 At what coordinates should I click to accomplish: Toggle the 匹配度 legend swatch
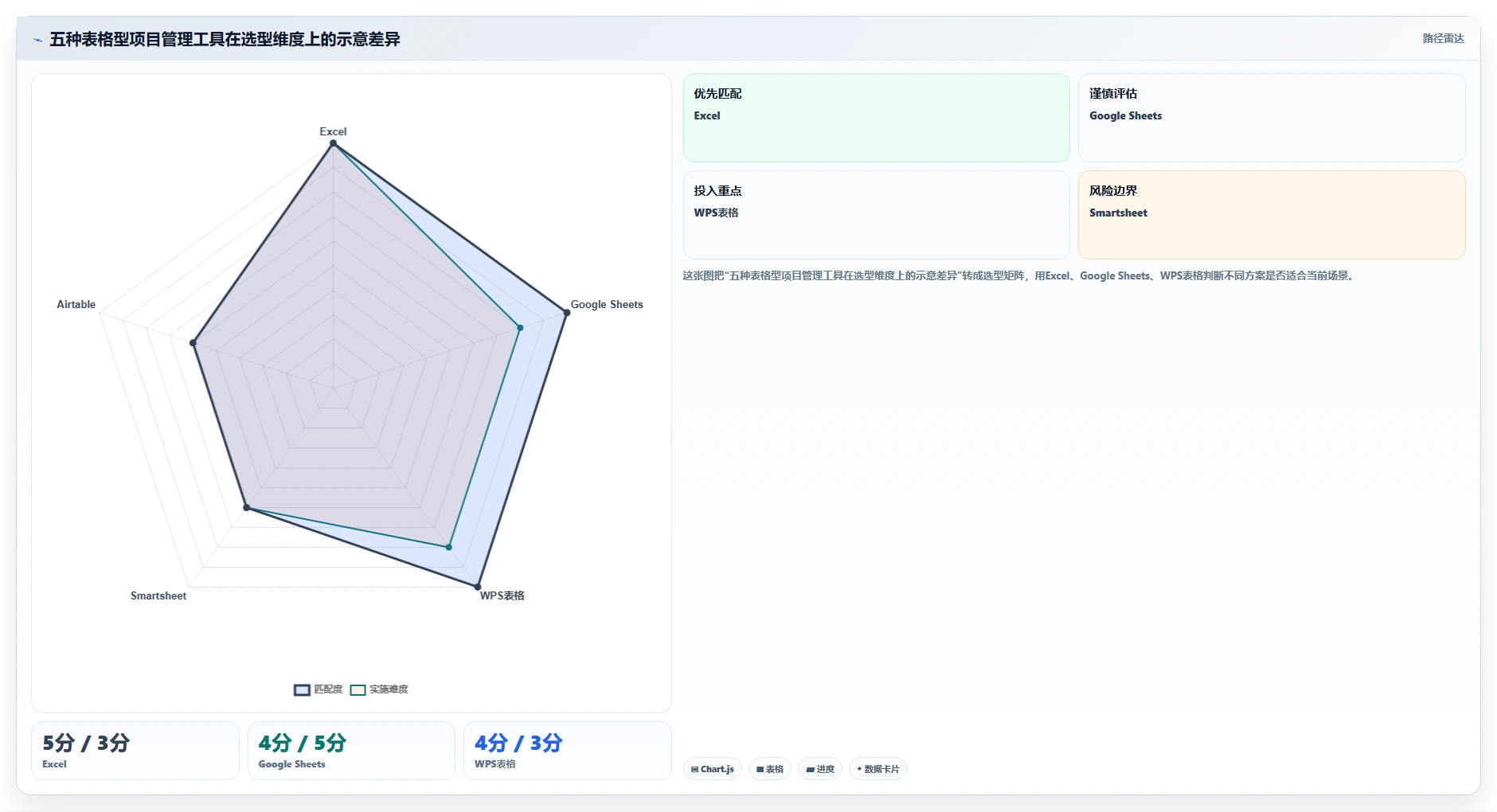pyautogui.click(x=302, y=690)
